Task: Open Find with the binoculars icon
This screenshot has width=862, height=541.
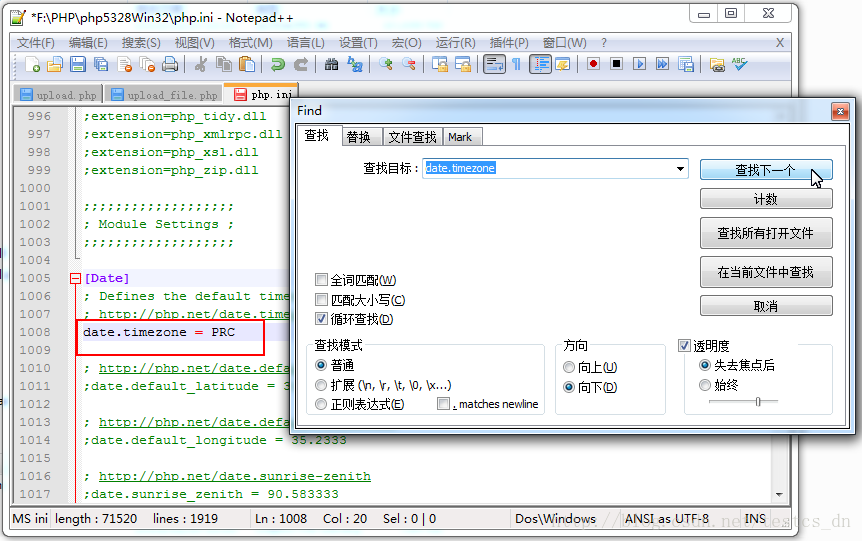Action: tap(331, 64)
